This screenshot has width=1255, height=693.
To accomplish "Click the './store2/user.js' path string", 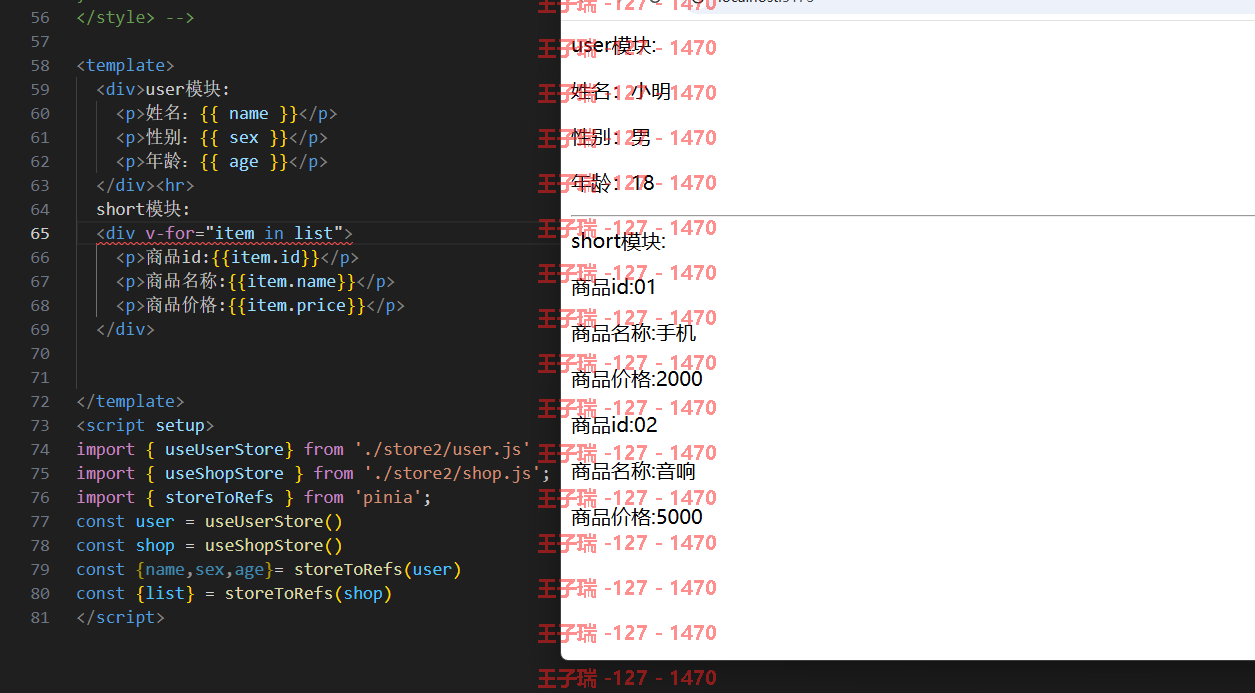I will pyautogui.click(x=442, y=449).
